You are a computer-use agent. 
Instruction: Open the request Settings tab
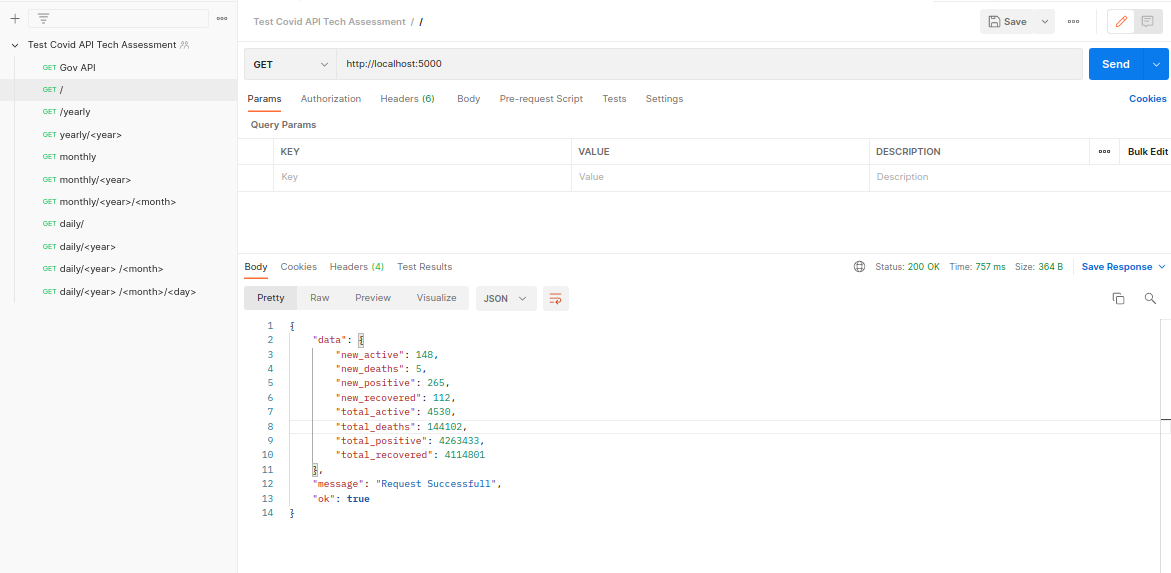point(664,99)
